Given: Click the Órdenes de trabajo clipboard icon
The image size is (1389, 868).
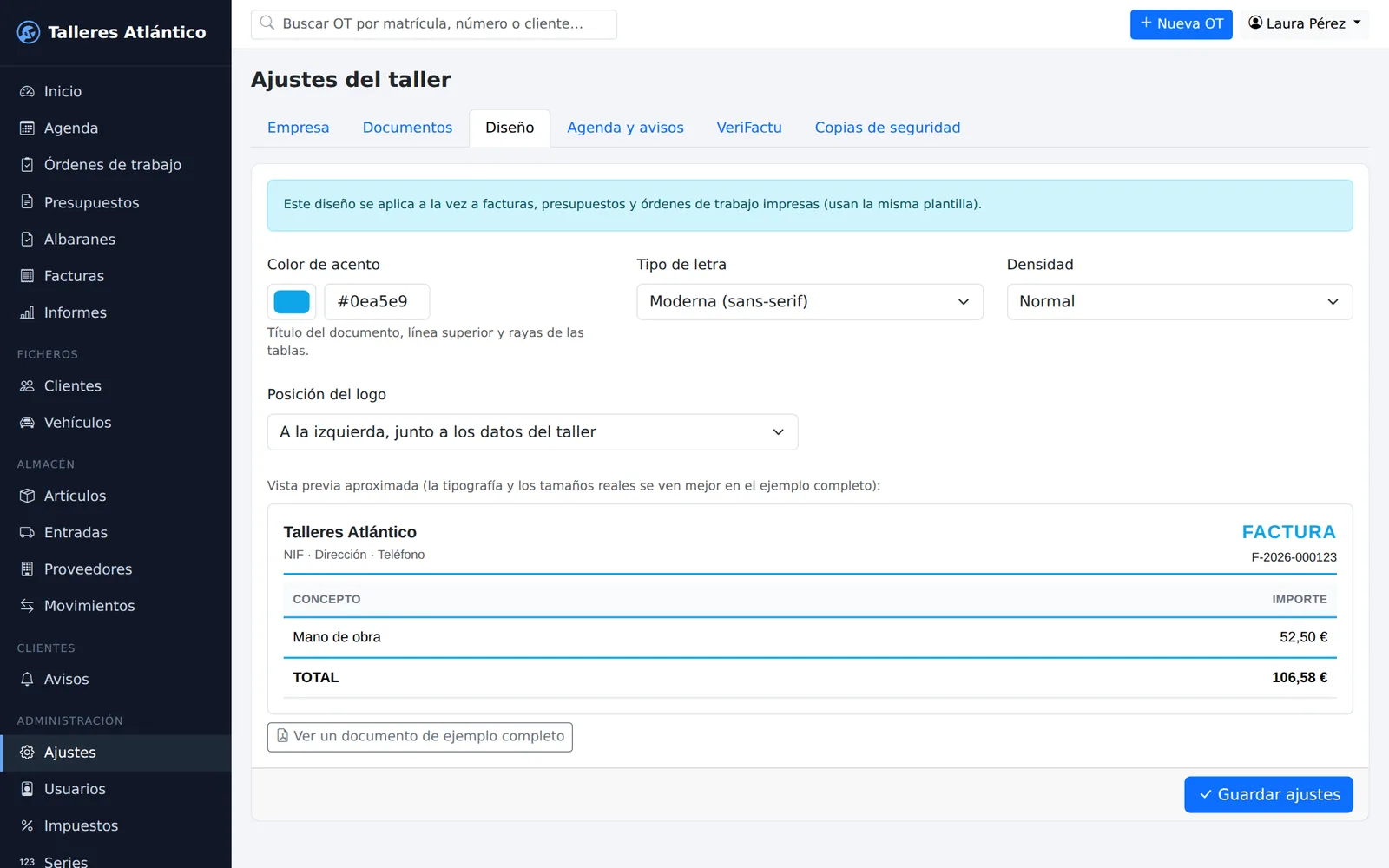Looking at the screenshot, I should [x=27, y=165].
